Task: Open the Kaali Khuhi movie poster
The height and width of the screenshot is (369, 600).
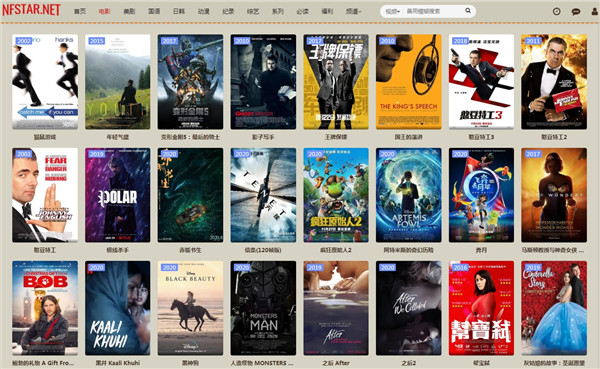Action: pyautogui.click(x=117, y=308)
